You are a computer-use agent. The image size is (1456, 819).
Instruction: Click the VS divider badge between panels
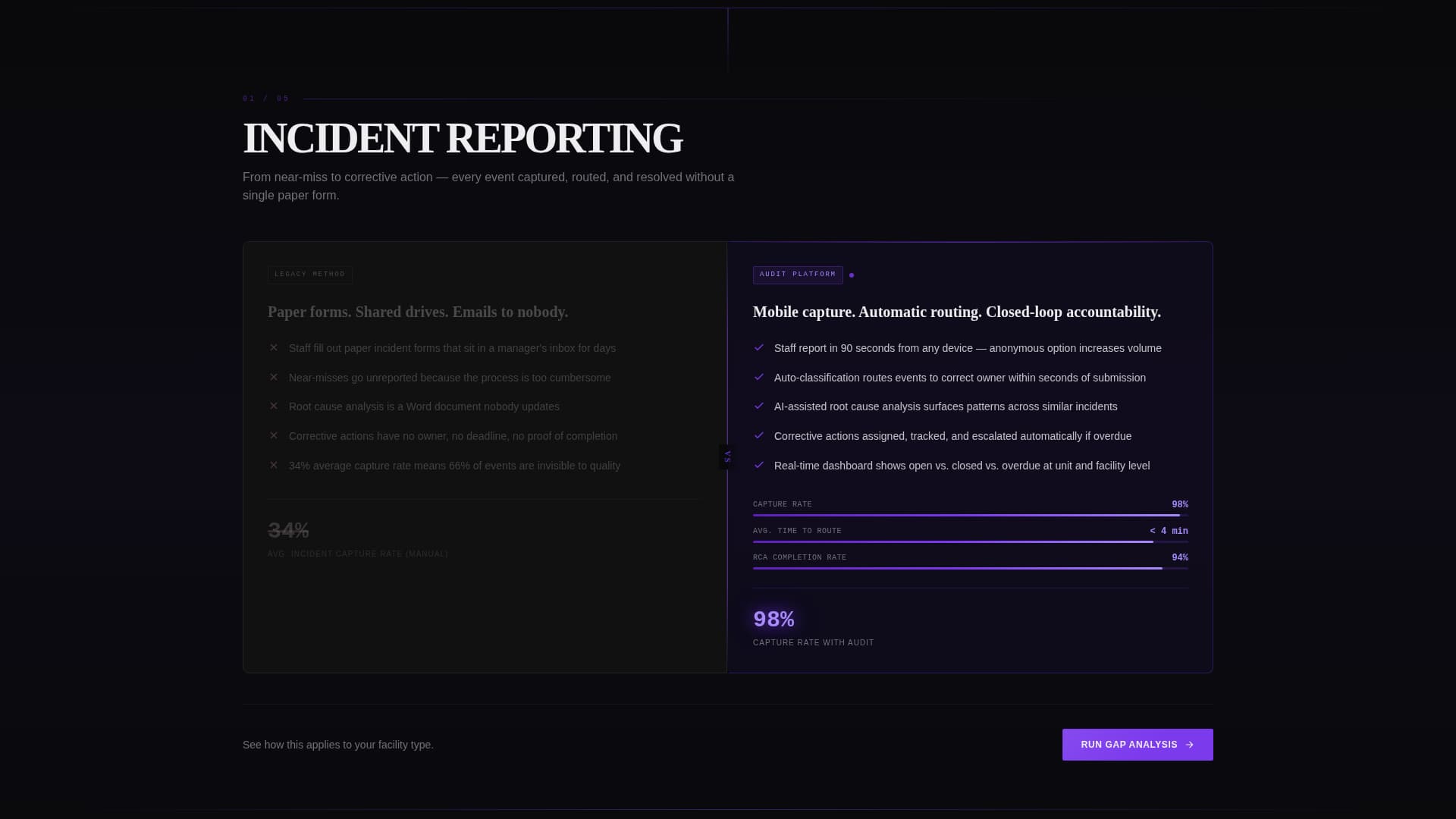point(727,457)
